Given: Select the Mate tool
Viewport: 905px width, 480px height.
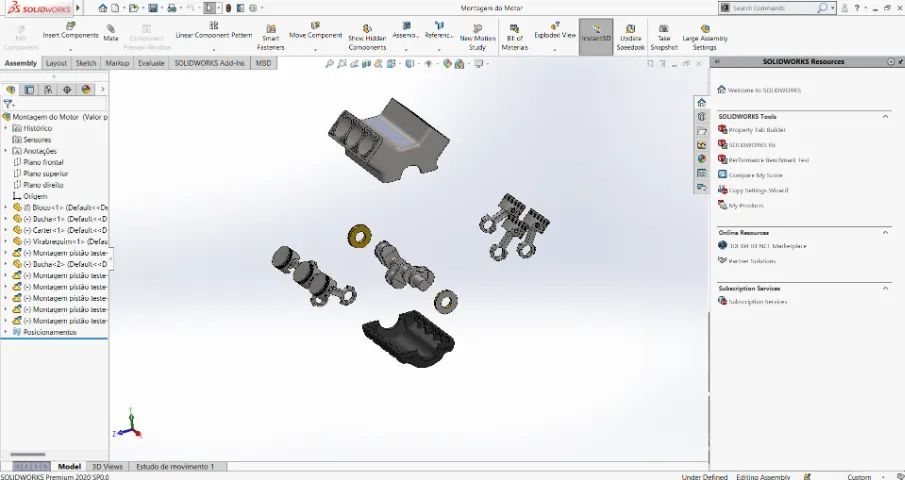Looking at the screenshot, I should (x=111, y=33).
